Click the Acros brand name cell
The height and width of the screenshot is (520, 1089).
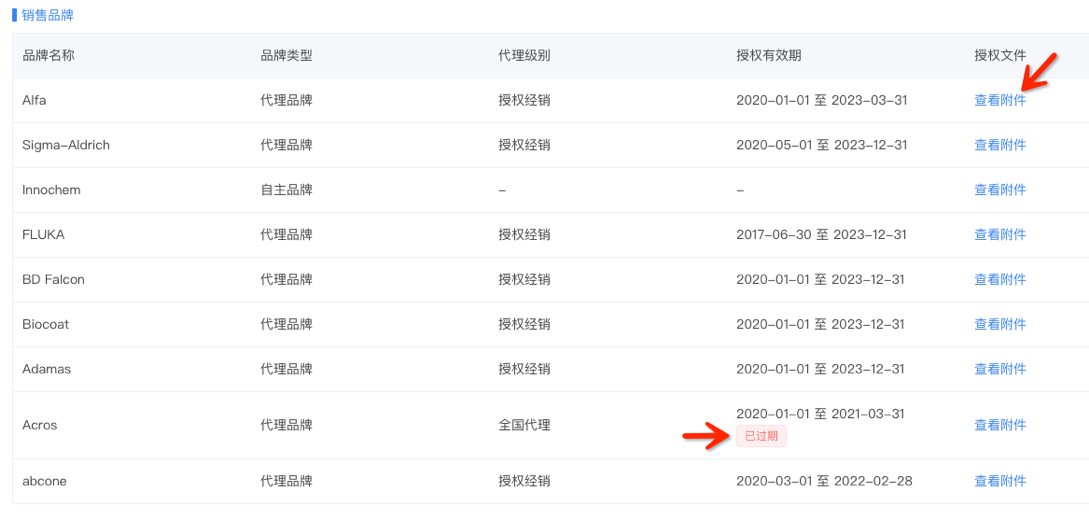pos(40,425)
